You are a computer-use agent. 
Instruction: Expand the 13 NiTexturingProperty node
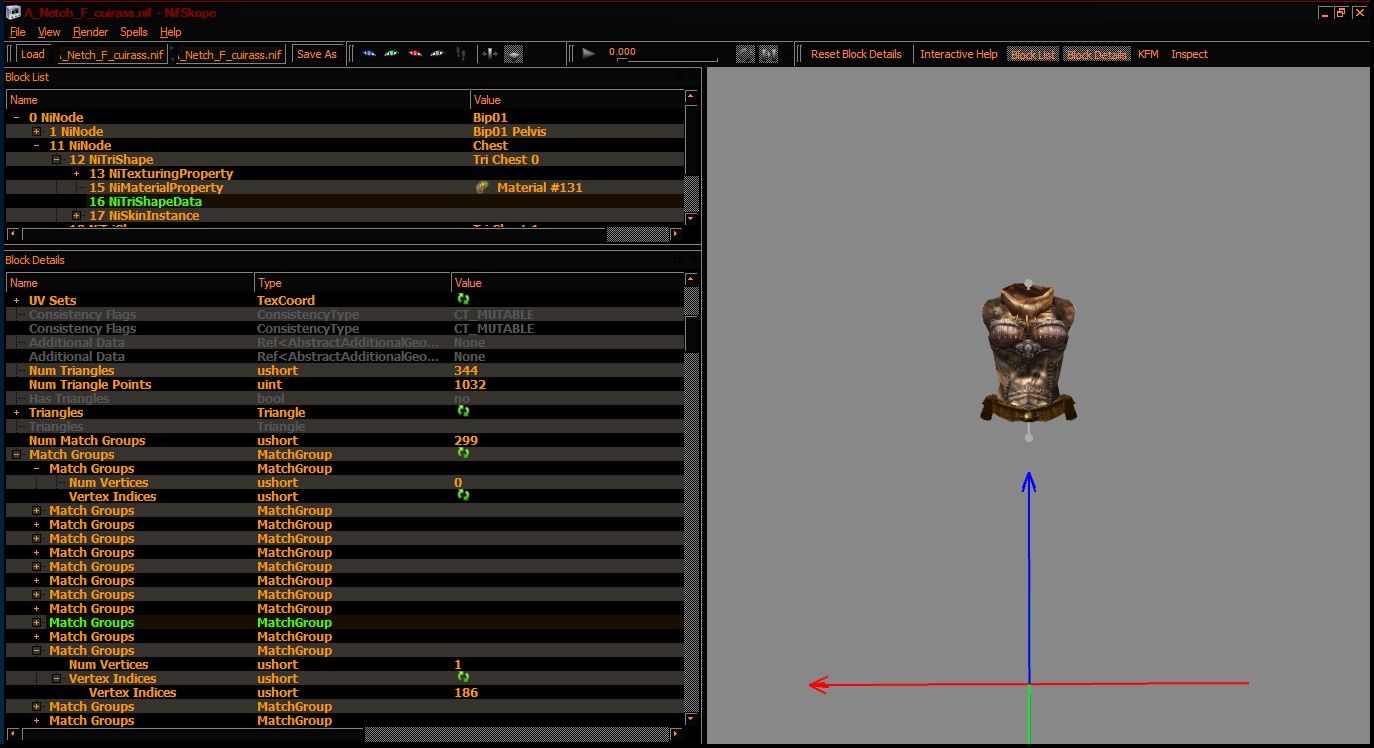coord(77,174)
